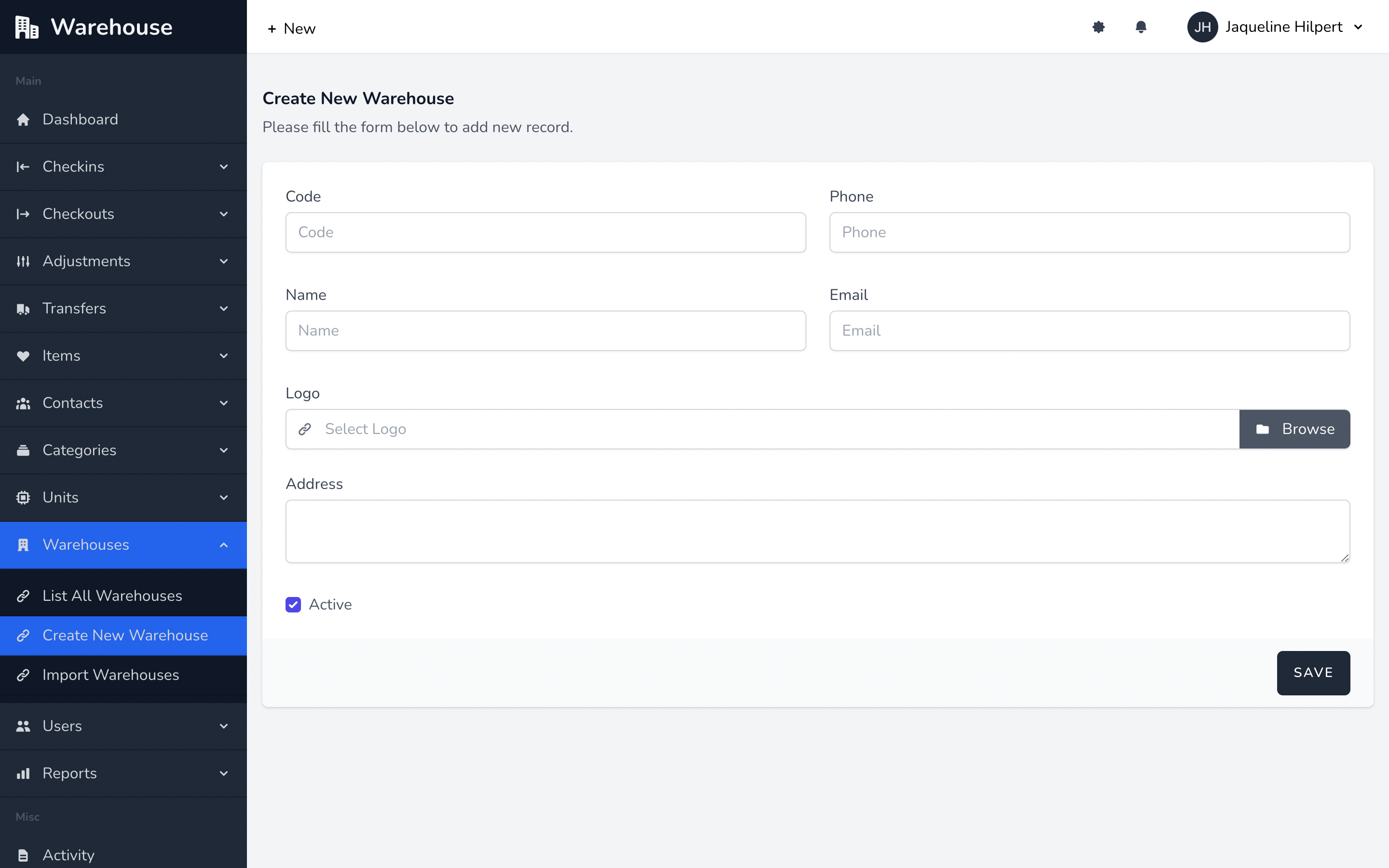Screen dimensions: 1389x868
Task: Expand the Checkins menu chevron
Action: 224,167
